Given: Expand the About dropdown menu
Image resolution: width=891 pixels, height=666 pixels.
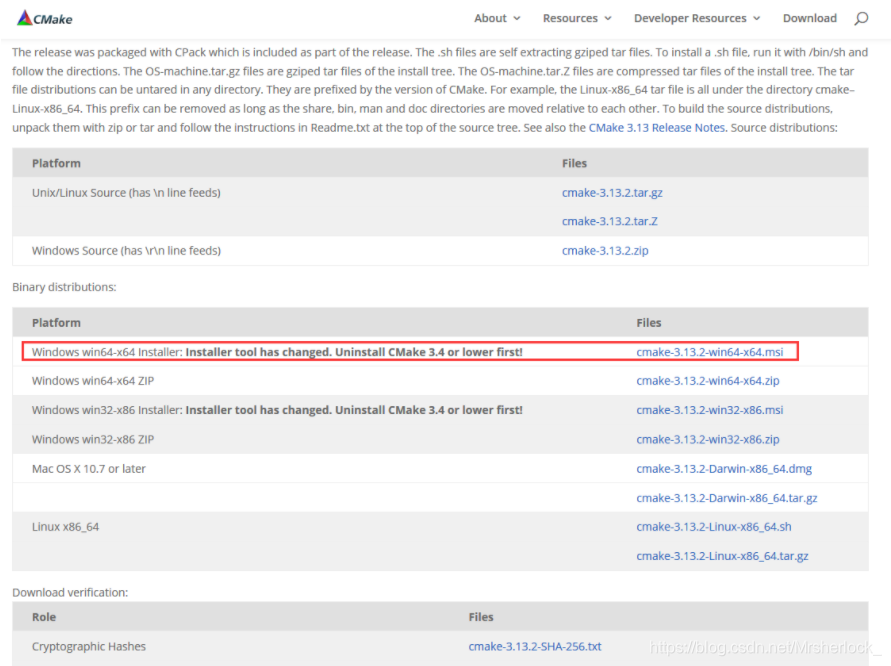Looking at the screenshot, I should [x=497, y=18].
